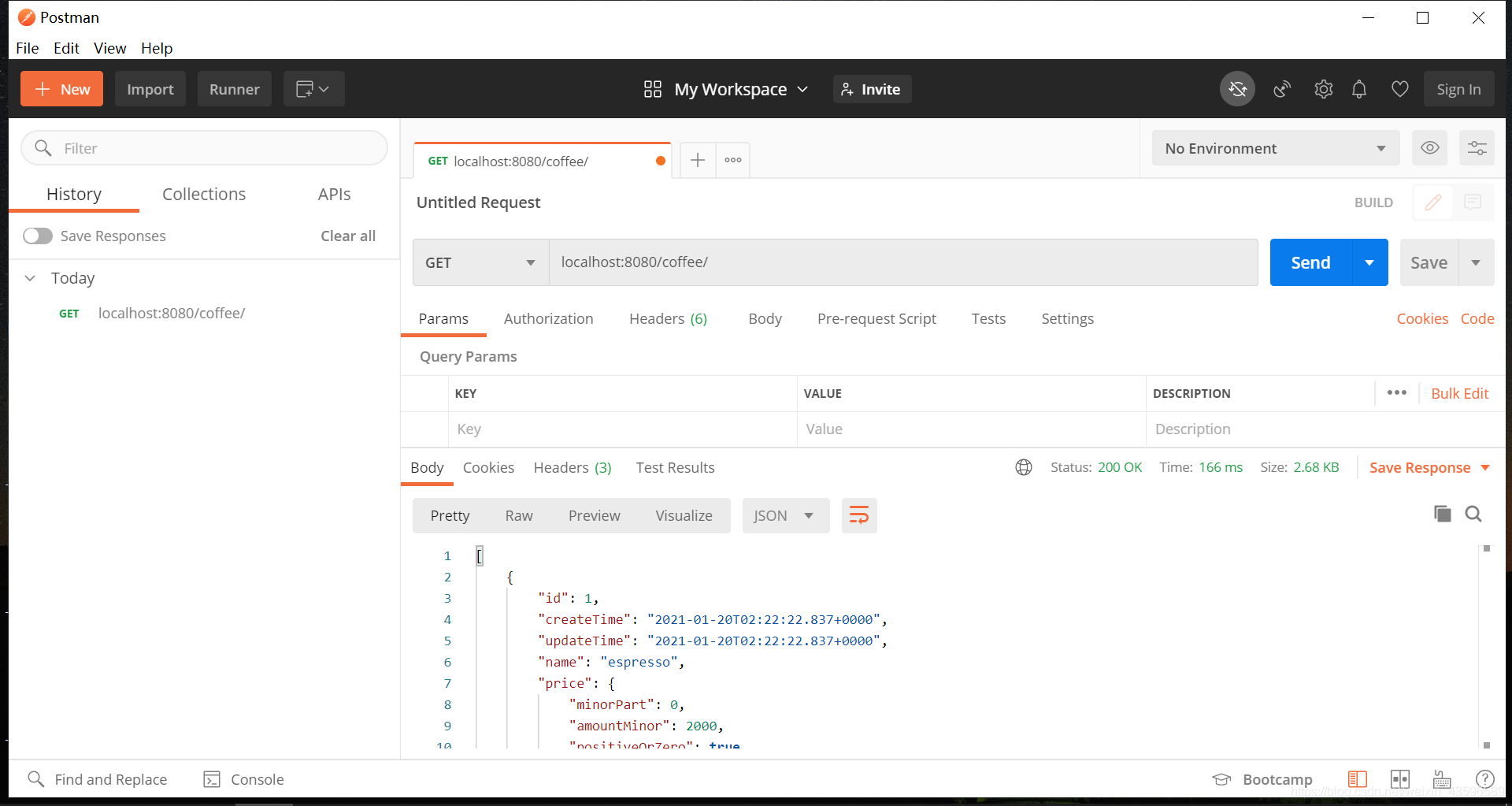Click the pencil edit icon near BUILD

(x=1432, y=202)
